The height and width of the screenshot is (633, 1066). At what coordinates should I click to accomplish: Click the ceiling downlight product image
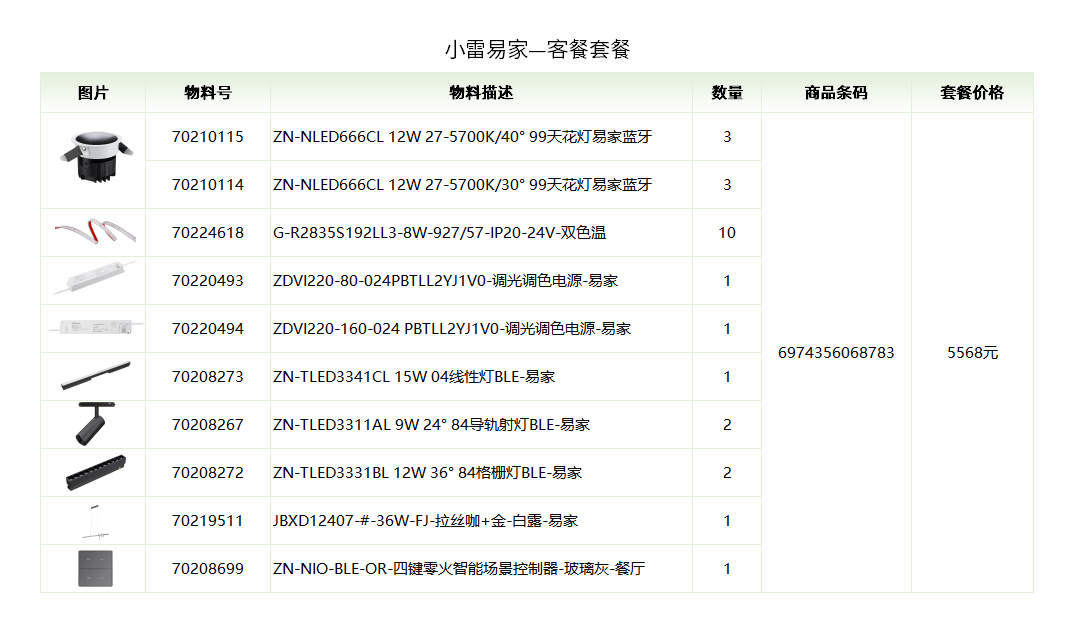pos(93,159)
